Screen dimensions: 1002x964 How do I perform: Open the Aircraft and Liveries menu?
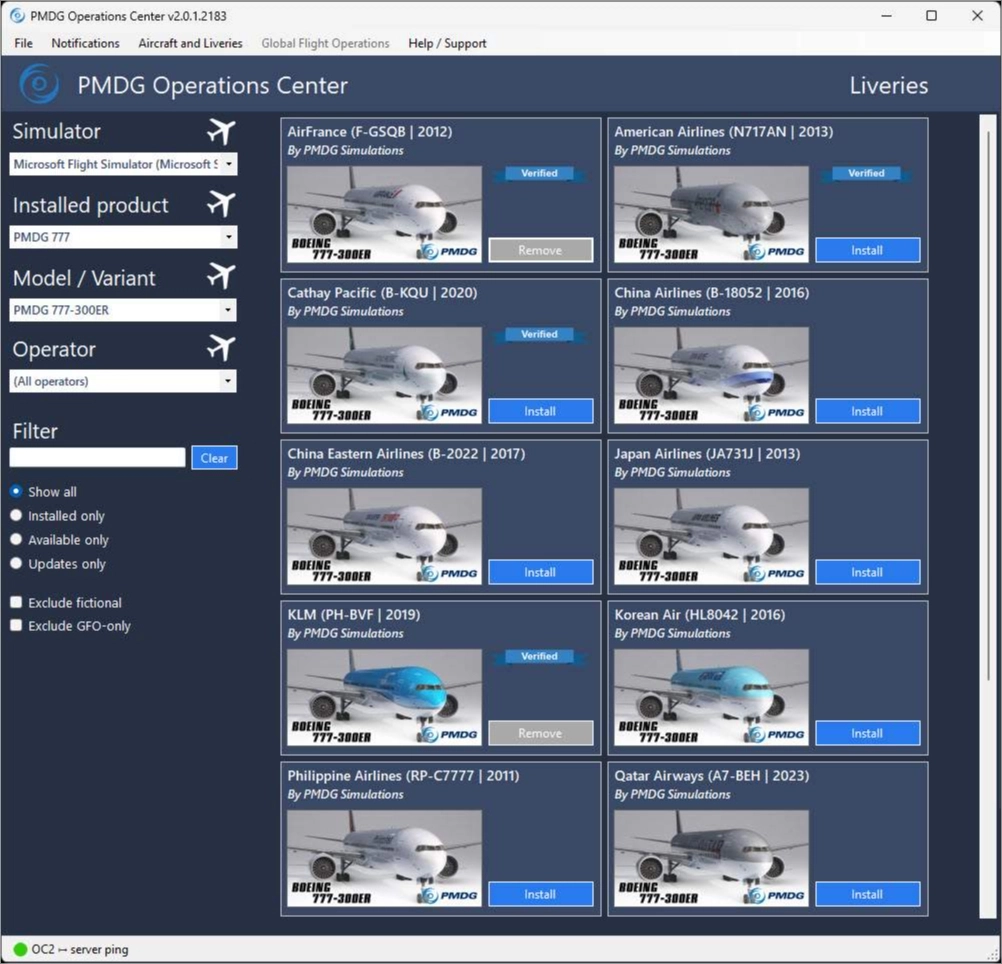190,43
